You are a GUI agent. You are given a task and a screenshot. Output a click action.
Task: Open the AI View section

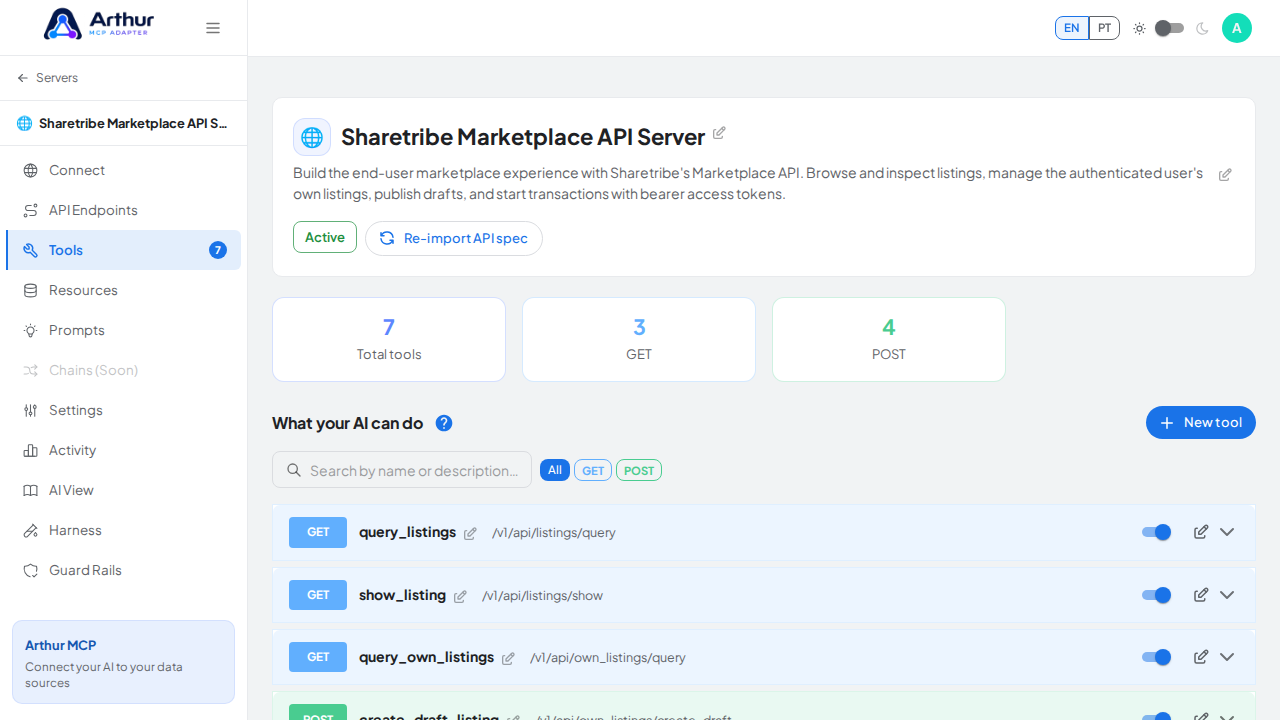pos(123,490)
